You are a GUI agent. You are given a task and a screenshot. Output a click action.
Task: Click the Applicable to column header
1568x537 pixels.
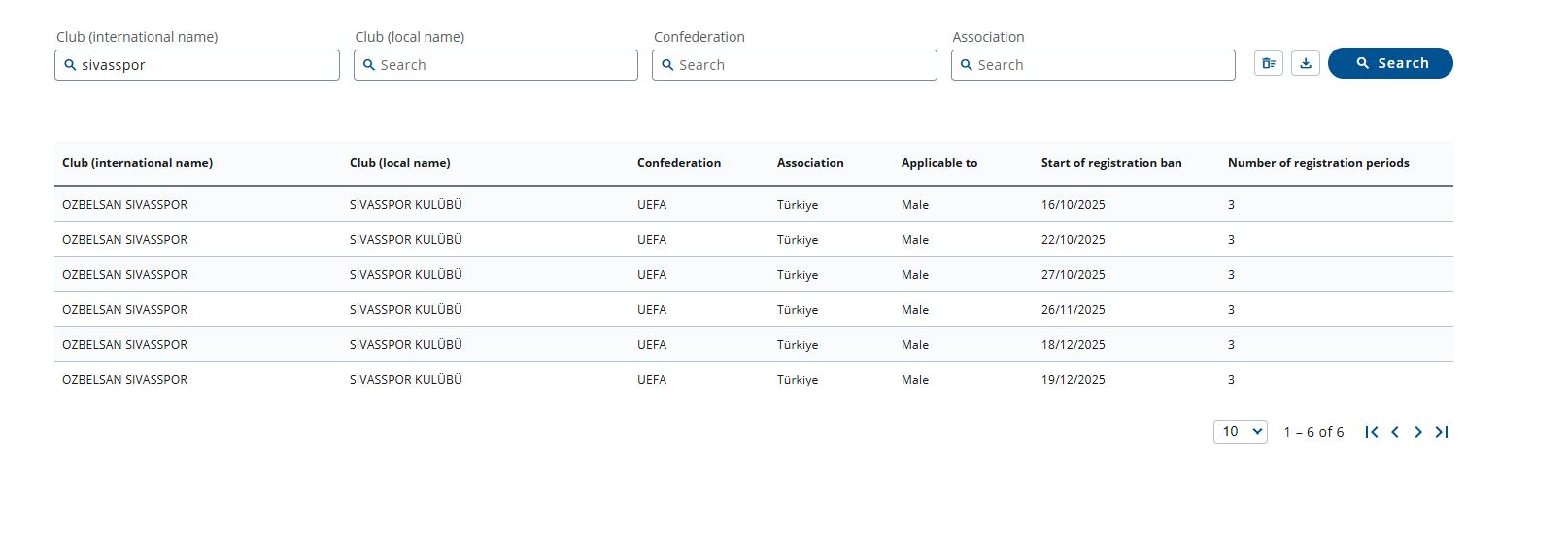(938, 163)
